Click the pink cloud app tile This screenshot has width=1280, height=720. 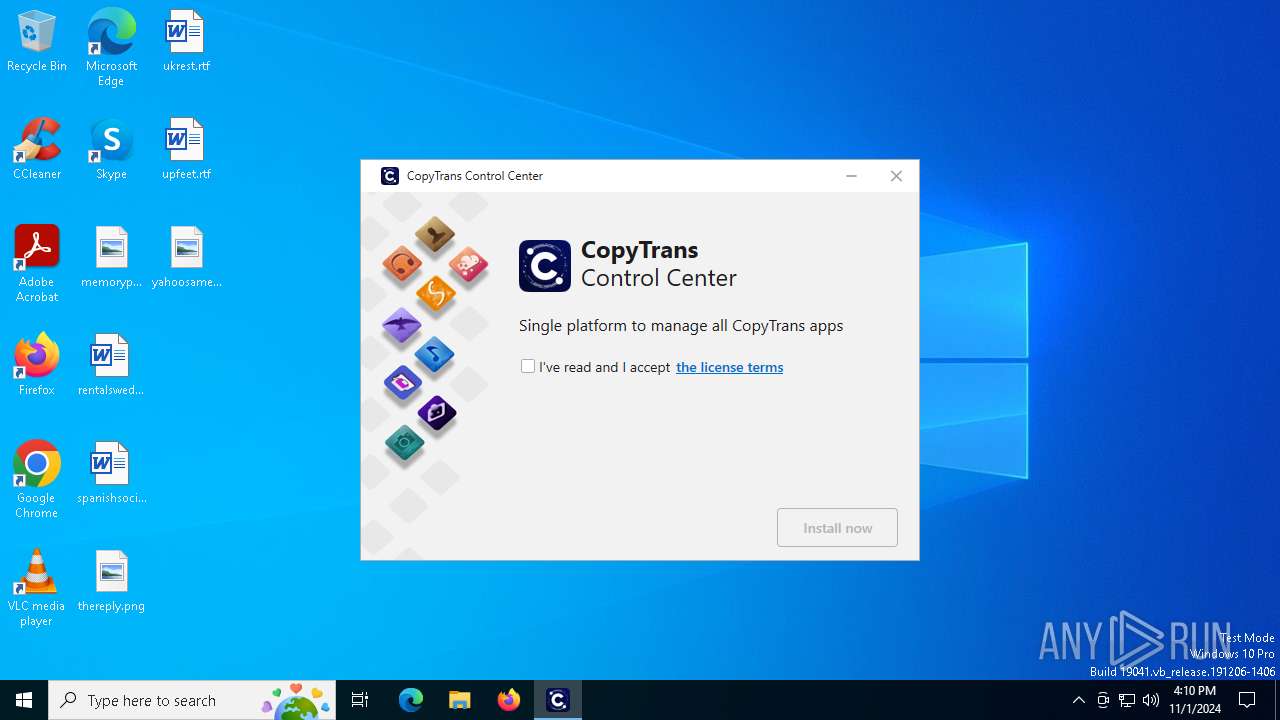coord(468,266)
